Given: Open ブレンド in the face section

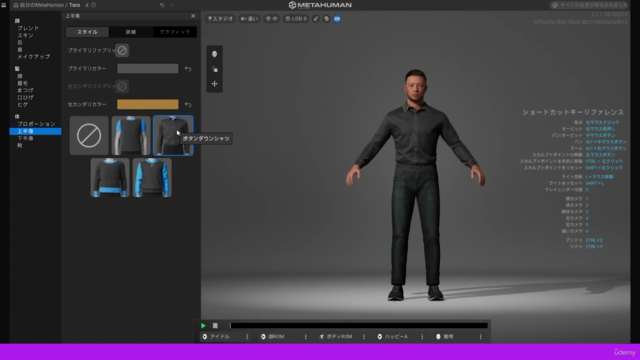Looking at the screenshot, I should (28, 28).
